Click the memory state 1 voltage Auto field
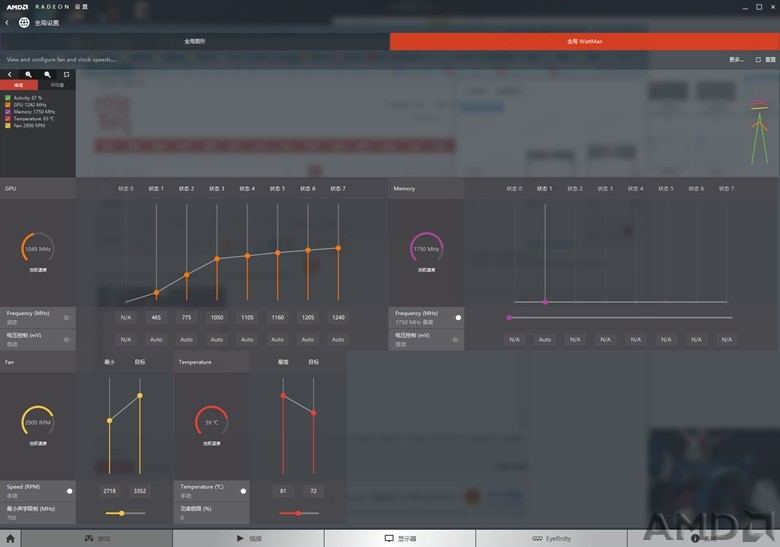Image resolution: width=780 pixels, height=547 pixels. click(x=545, y=340)
